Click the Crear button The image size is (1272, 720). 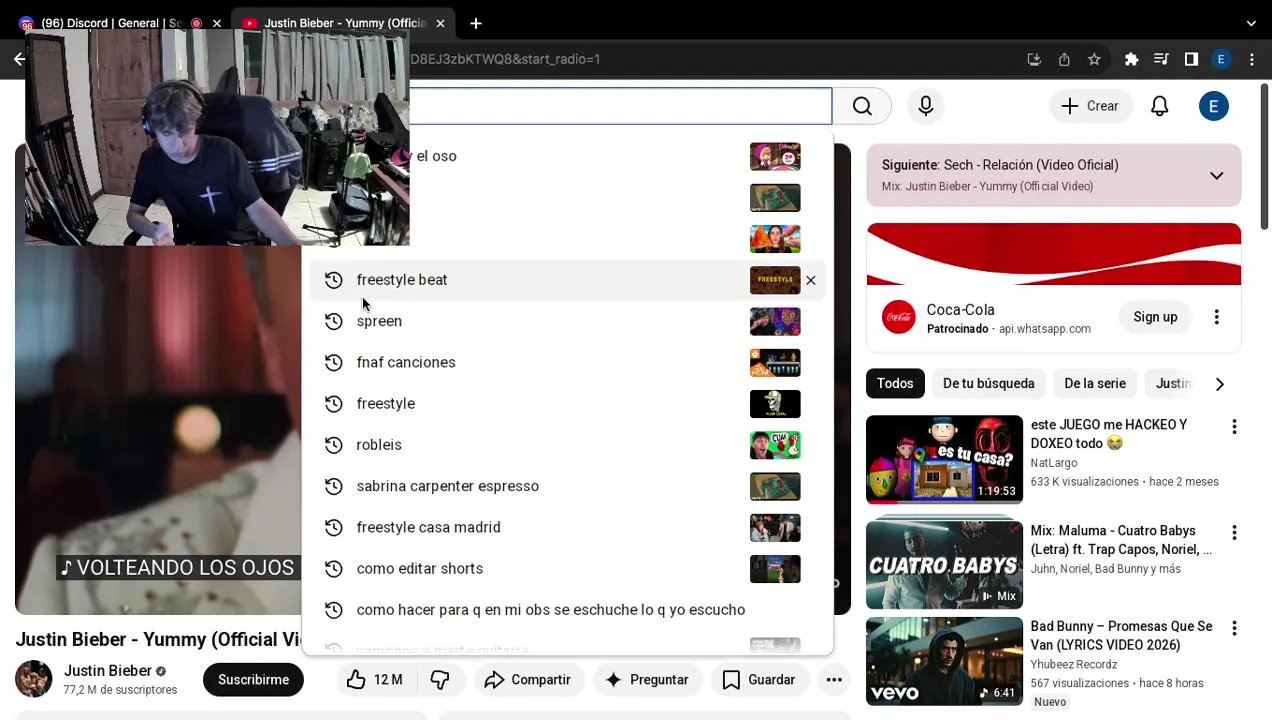[x=1090, y=106]
